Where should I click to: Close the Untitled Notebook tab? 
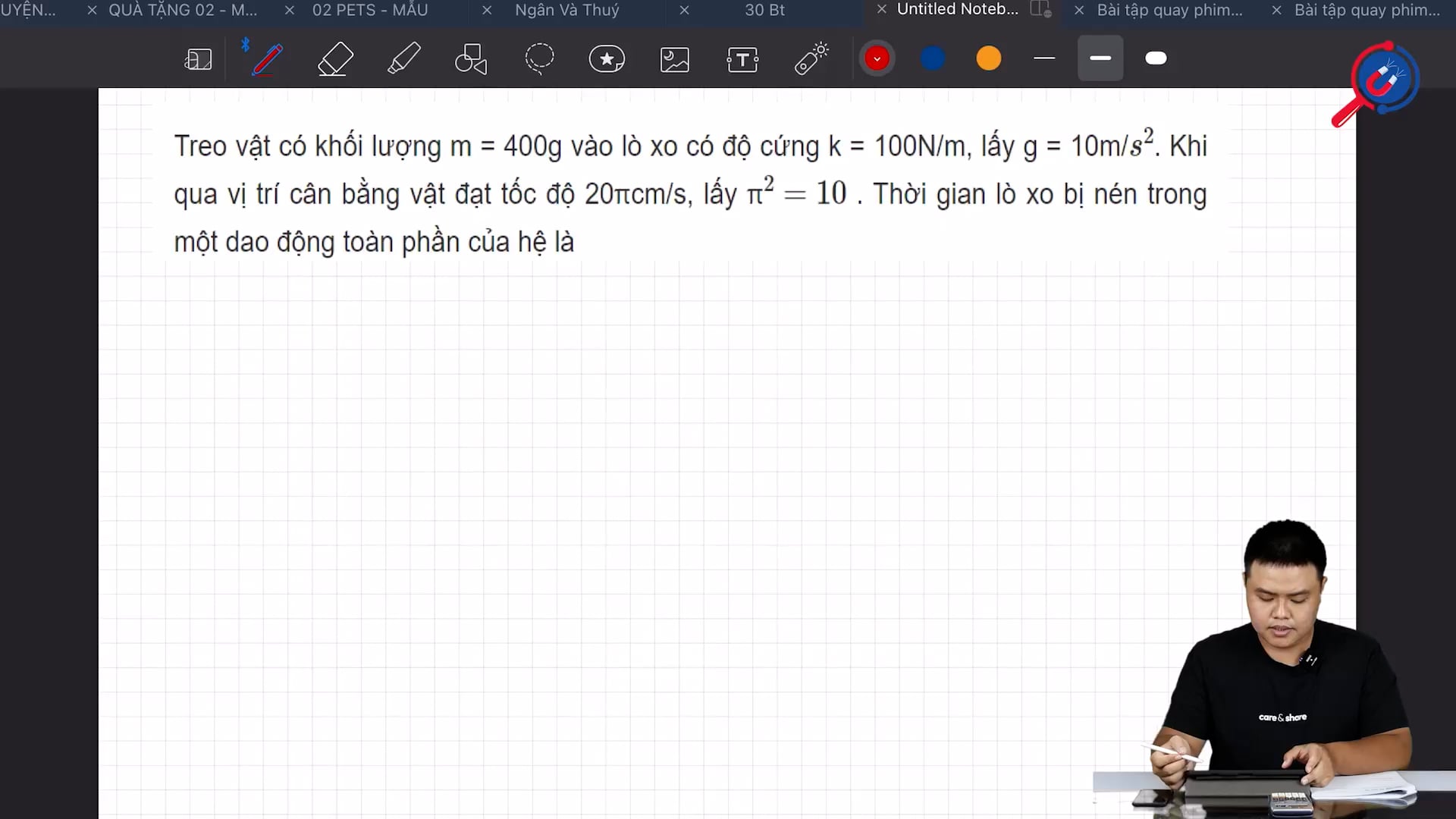pyautogui.click(x=881, y=9)
